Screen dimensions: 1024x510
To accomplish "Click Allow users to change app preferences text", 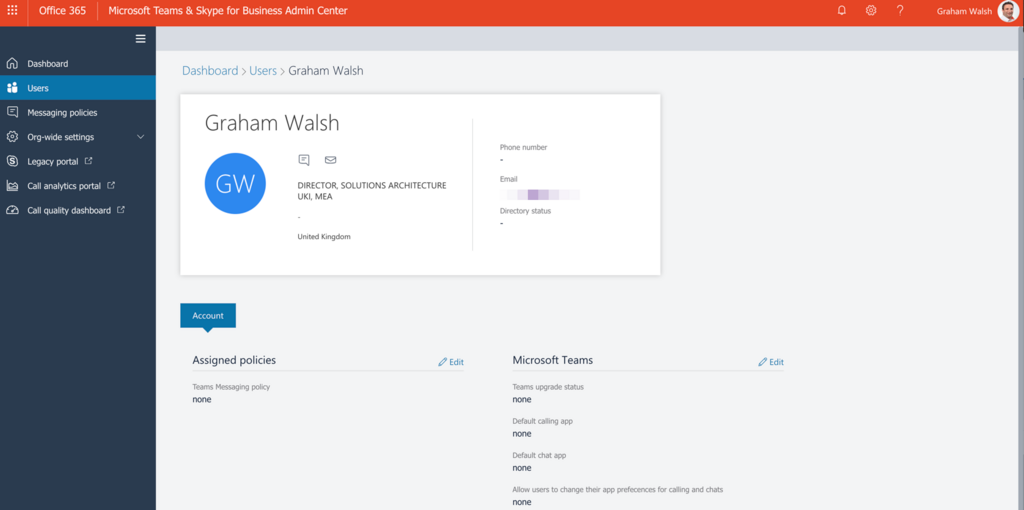I will pyautogui.click(x=618, y=489).
